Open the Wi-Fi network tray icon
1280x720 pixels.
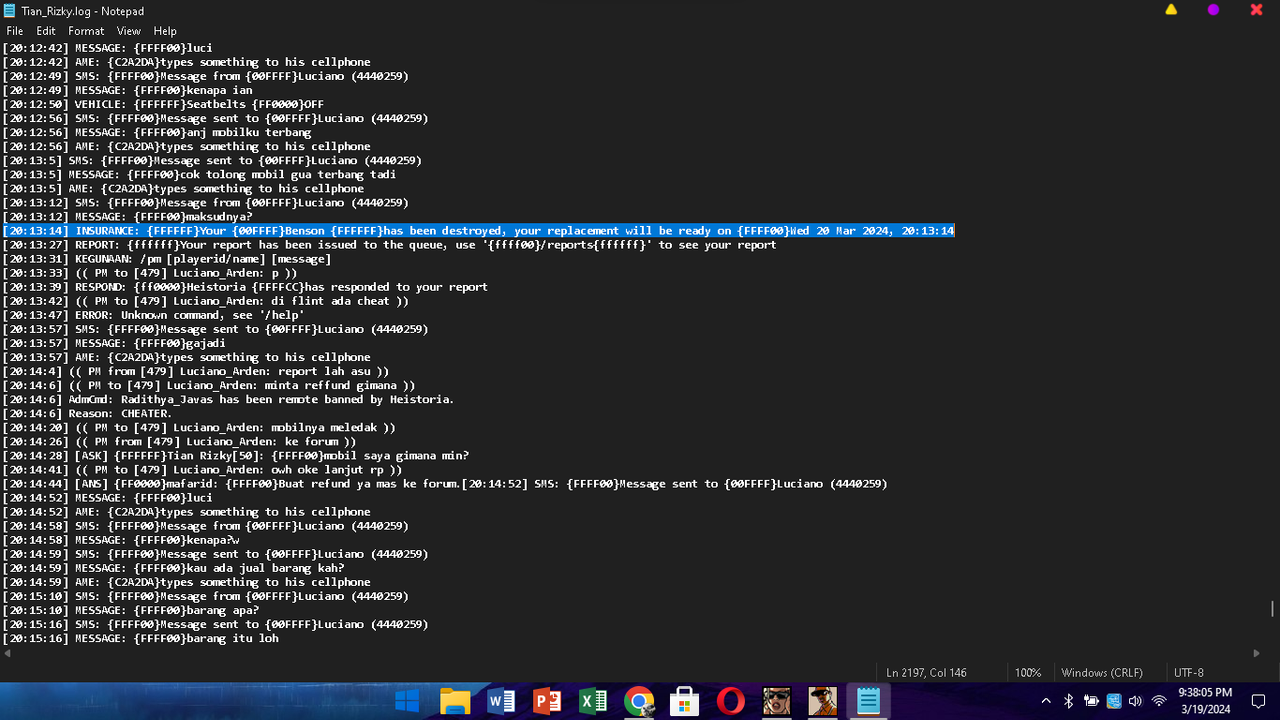(1160, 701)
